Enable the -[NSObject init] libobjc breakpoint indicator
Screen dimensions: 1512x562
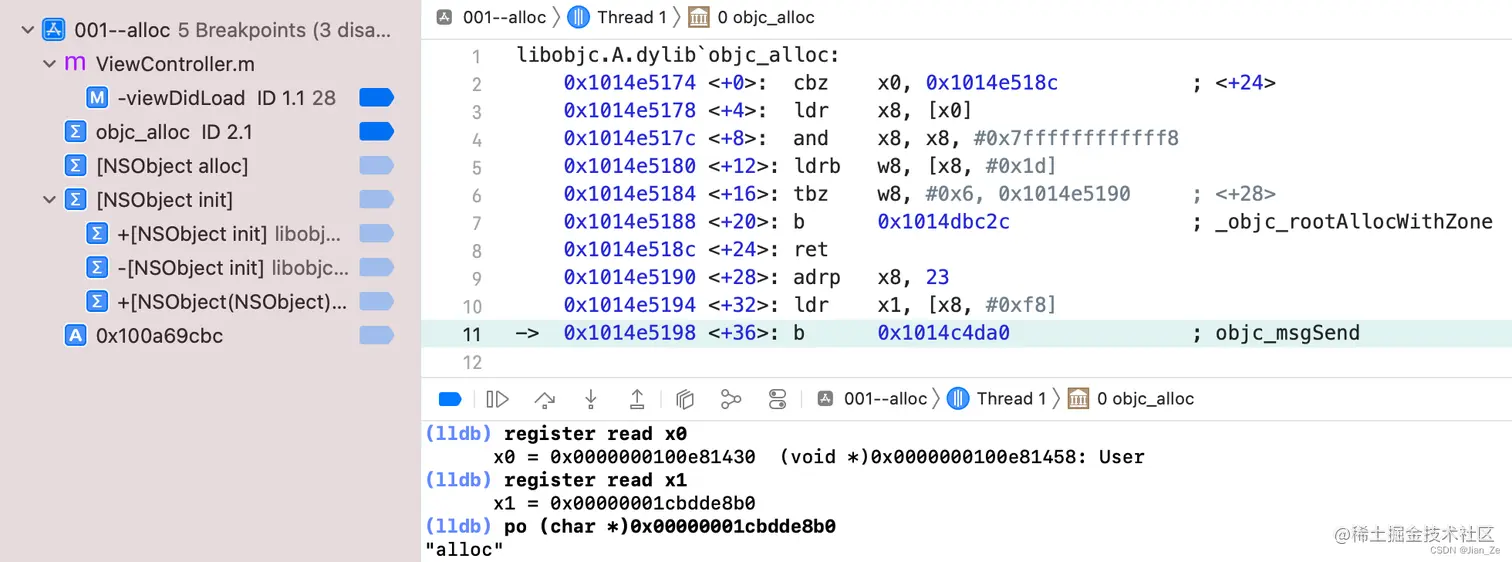[377, 268]
